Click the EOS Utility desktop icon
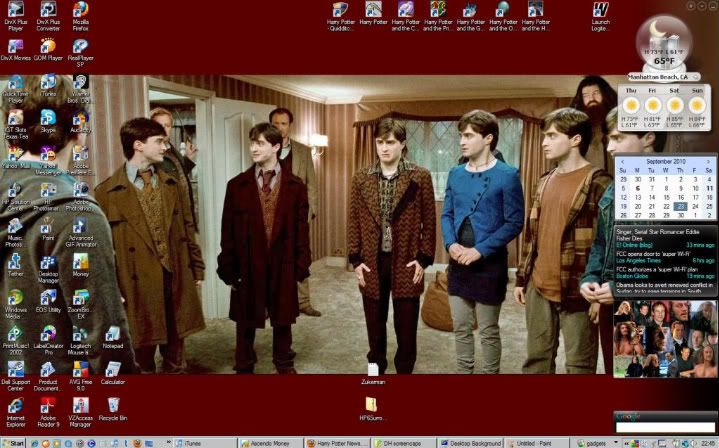The image size is (719, 448). [48, 302]
